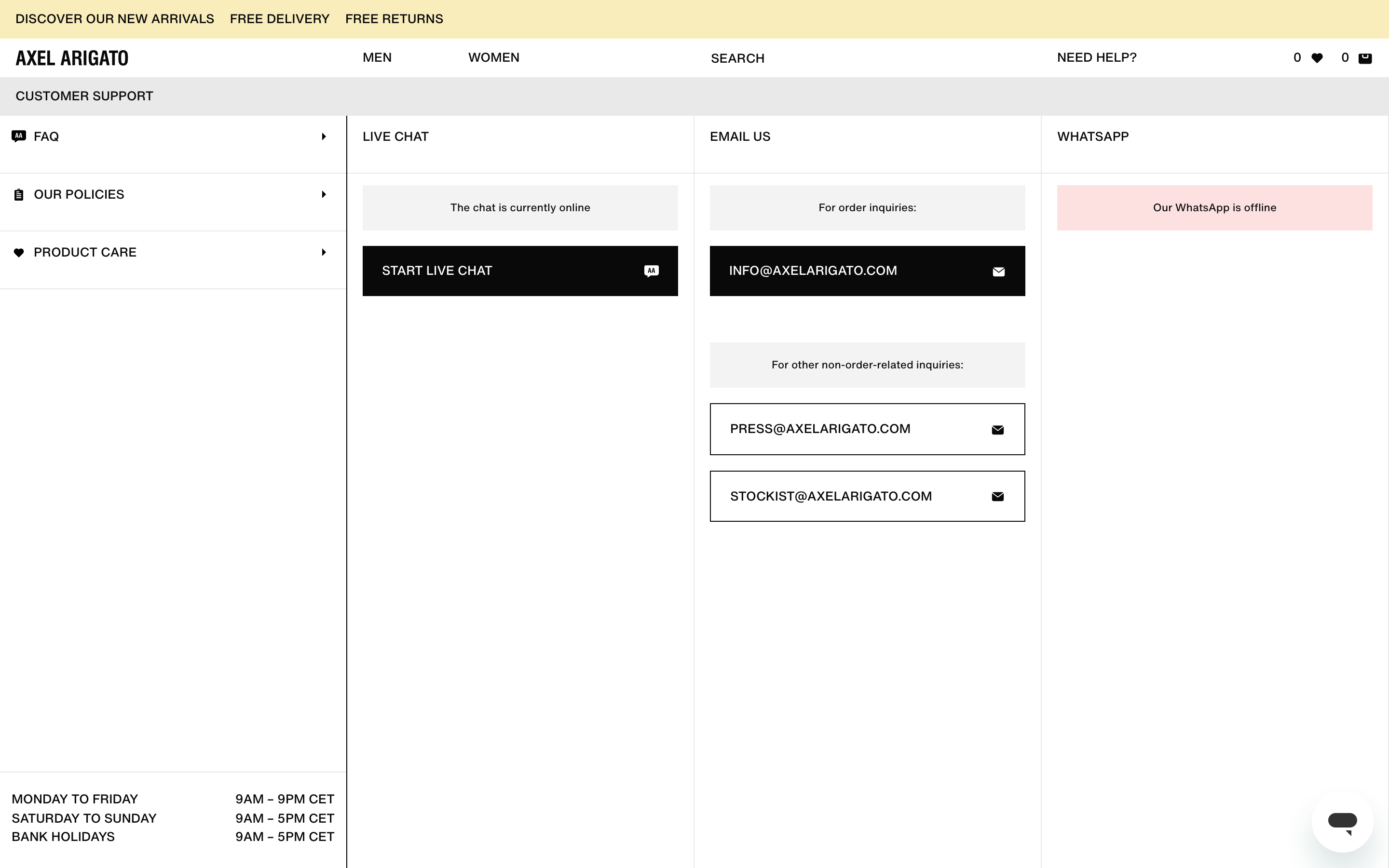Click the Email Us column heading
This screenshot has width=1389, height=868.
(x=740, y=136)
